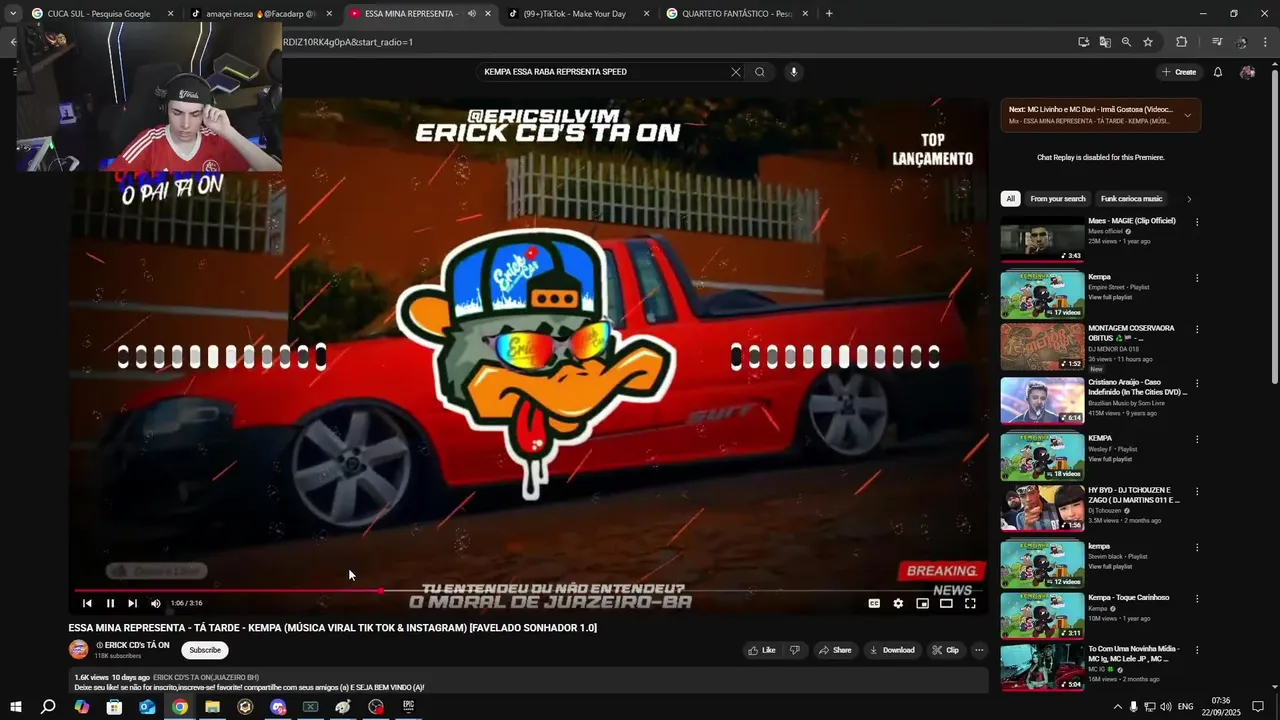Open Windows taskbar search
Screen dimensions: 1280x720
47,707
